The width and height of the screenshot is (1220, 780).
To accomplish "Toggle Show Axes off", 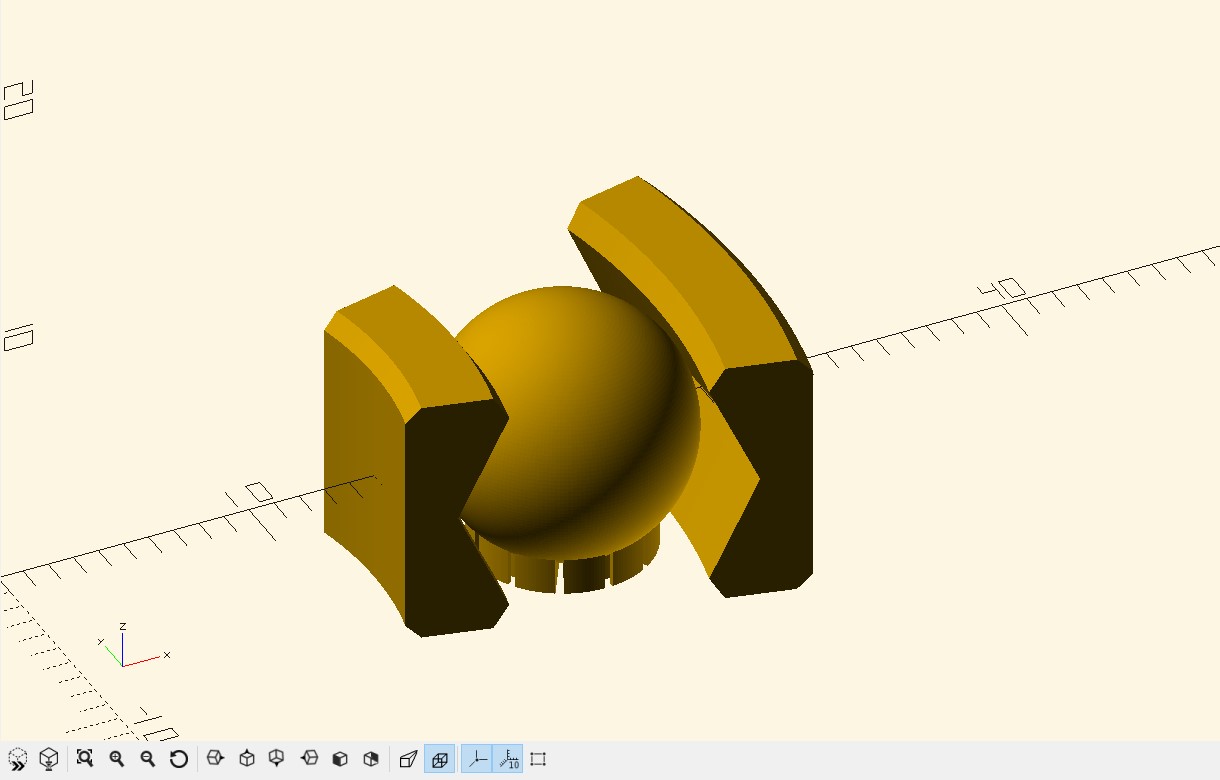I will [477, 759].
